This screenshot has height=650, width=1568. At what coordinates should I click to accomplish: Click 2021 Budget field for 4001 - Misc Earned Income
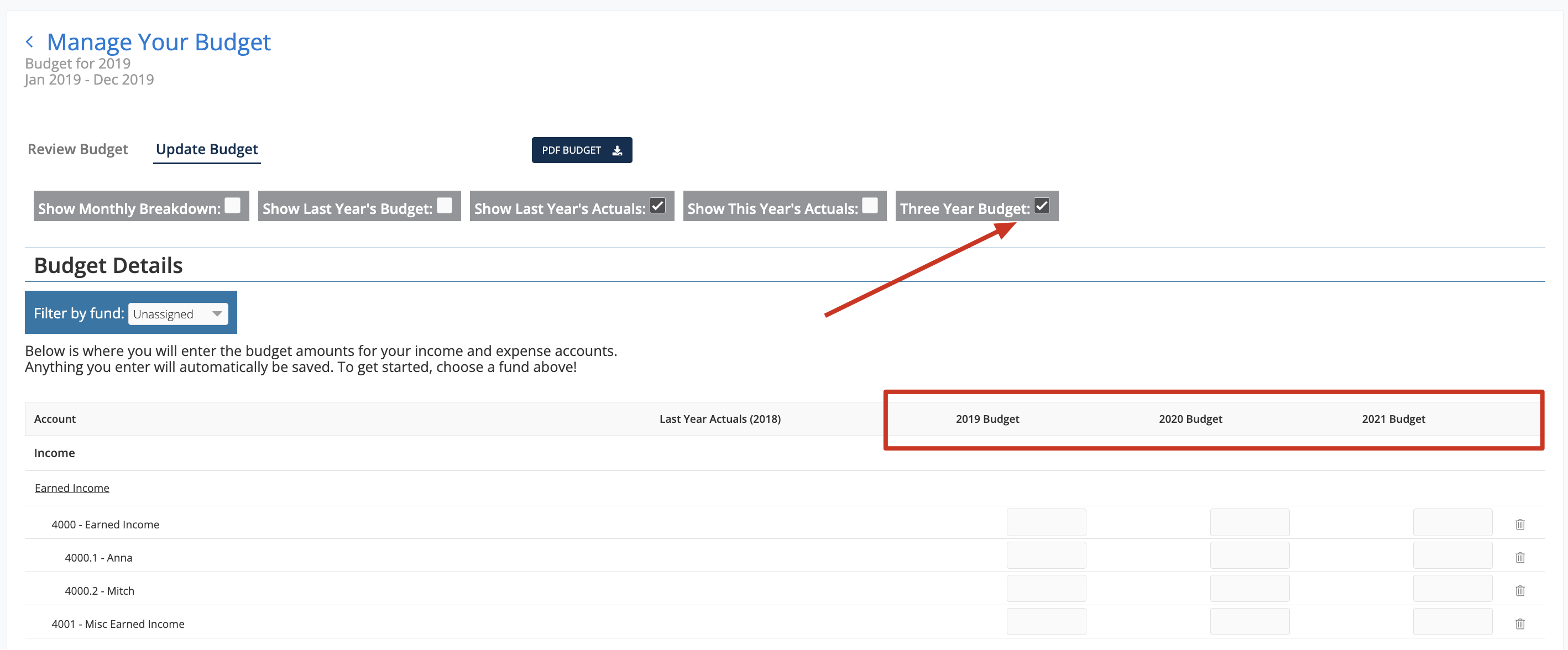pyautogui.click(x=1452, y=621)
